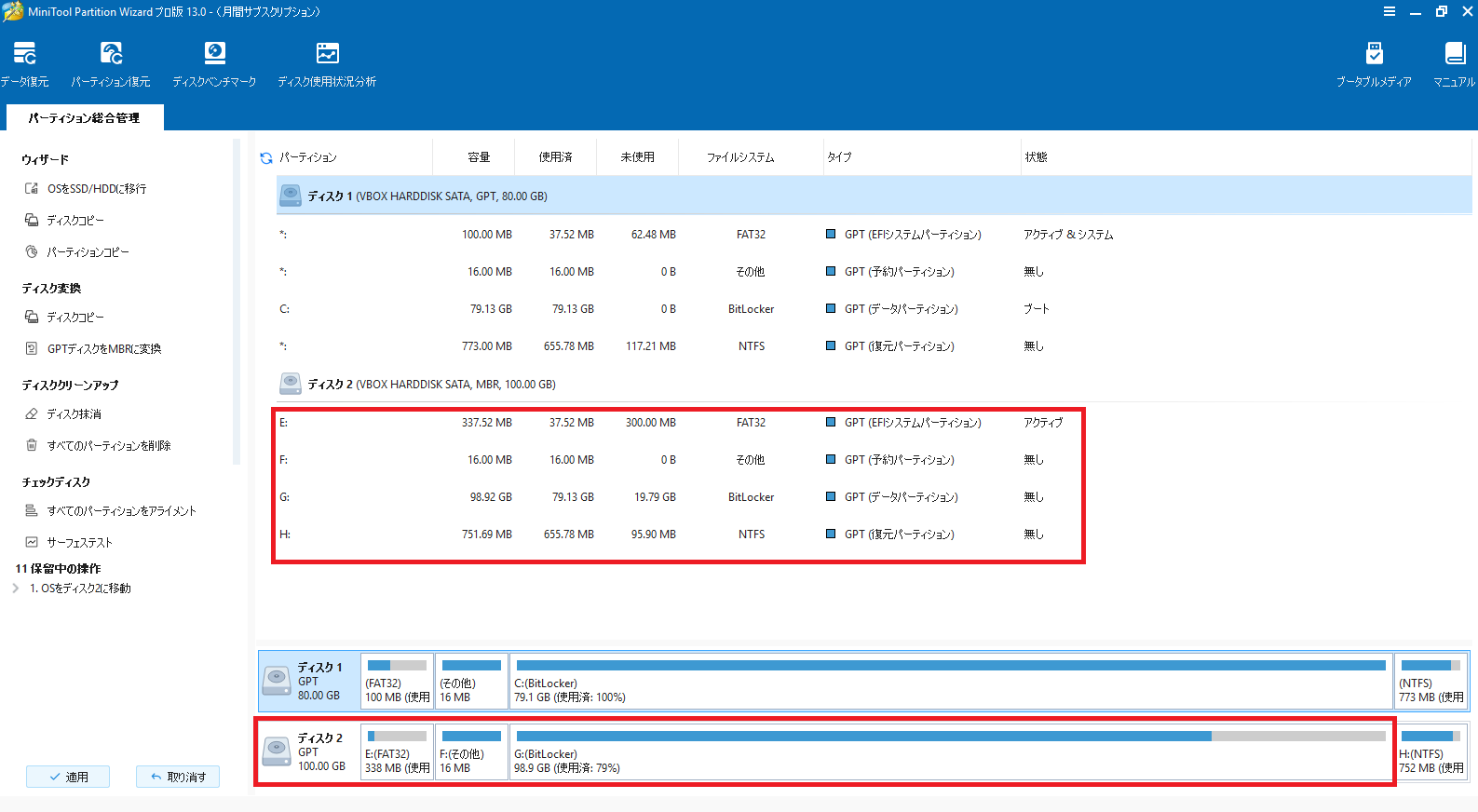This screenshot has width=1478, height=812.
Task: Click the ディスク 1 drive icon in the disk map
Action: click(x=277, y=681)
